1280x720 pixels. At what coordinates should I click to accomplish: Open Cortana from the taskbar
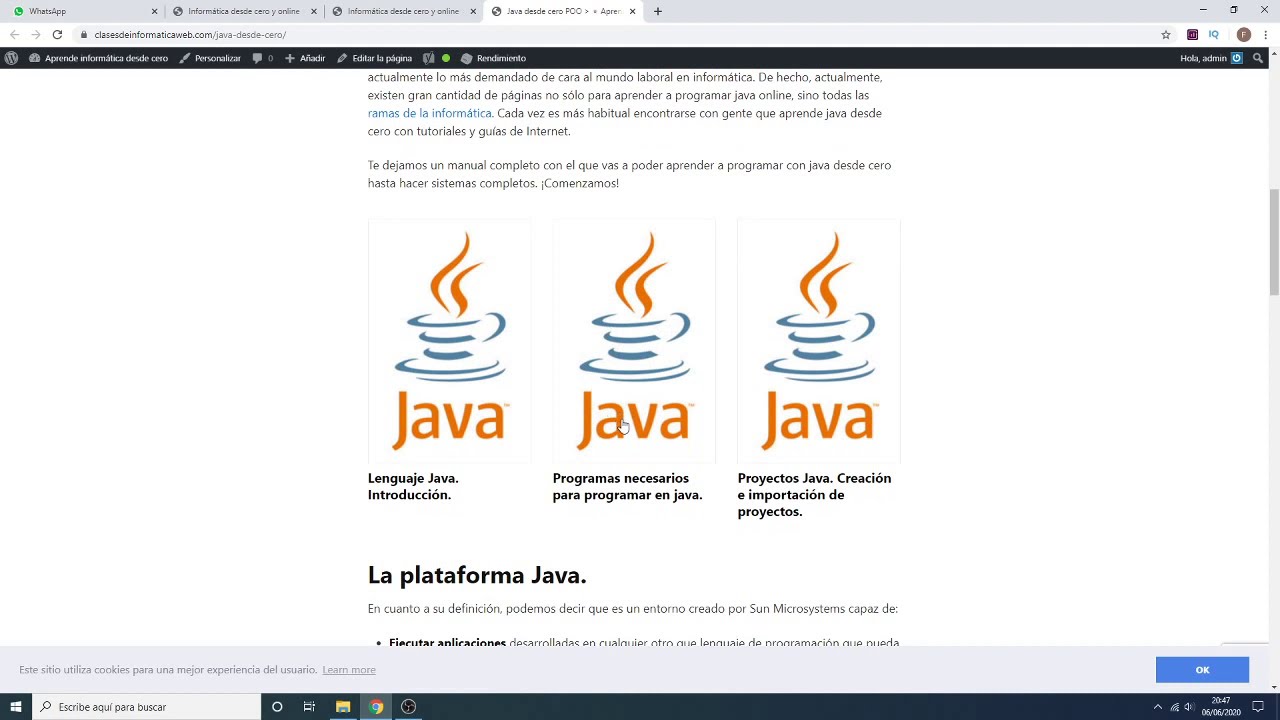click(x=277, y=707)
